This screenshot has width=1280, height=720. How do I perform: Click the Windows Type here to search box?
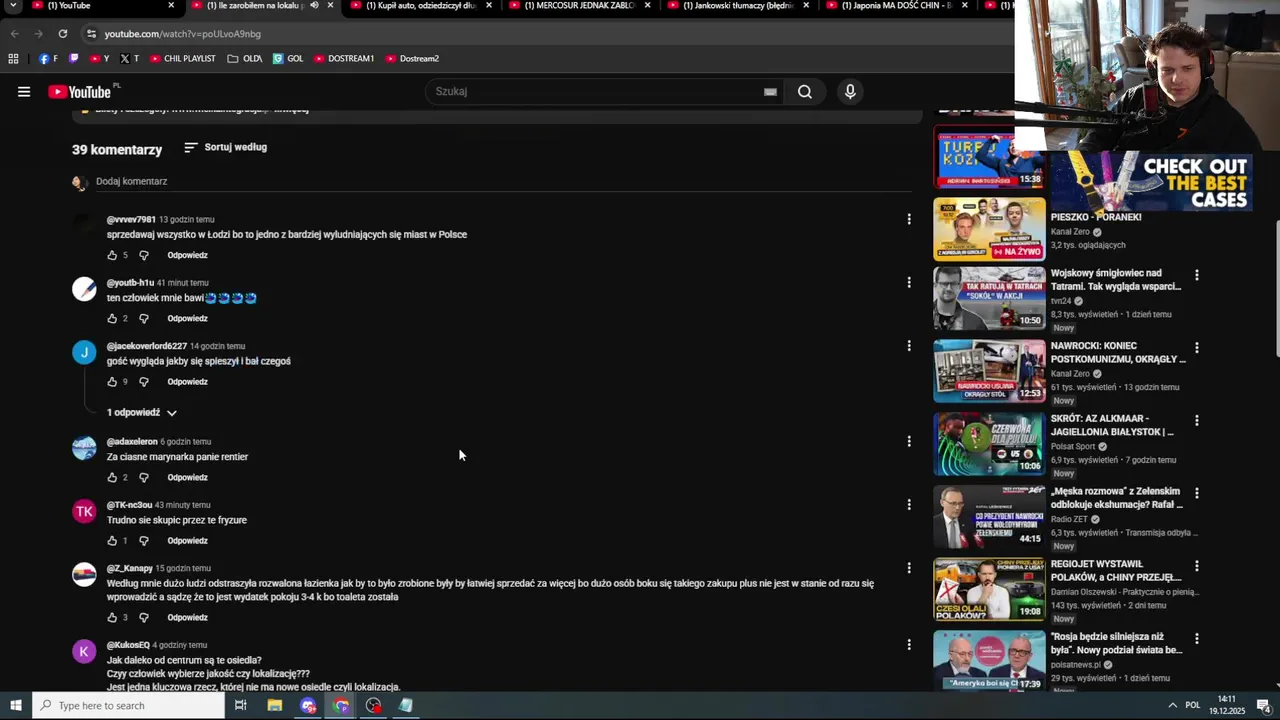click(128, 706)
